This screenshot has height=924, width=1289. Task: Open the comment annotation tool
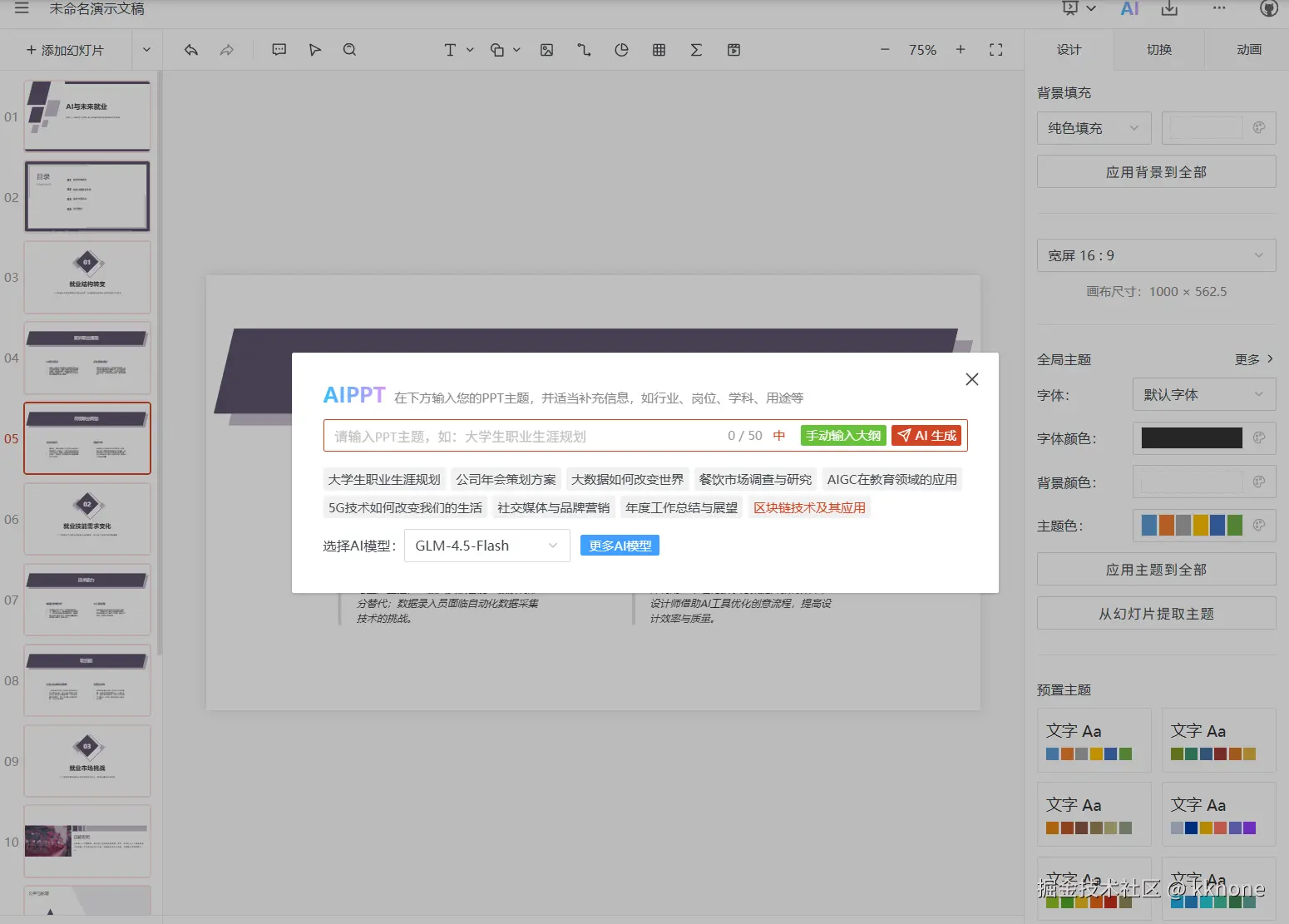click(278, 50)
